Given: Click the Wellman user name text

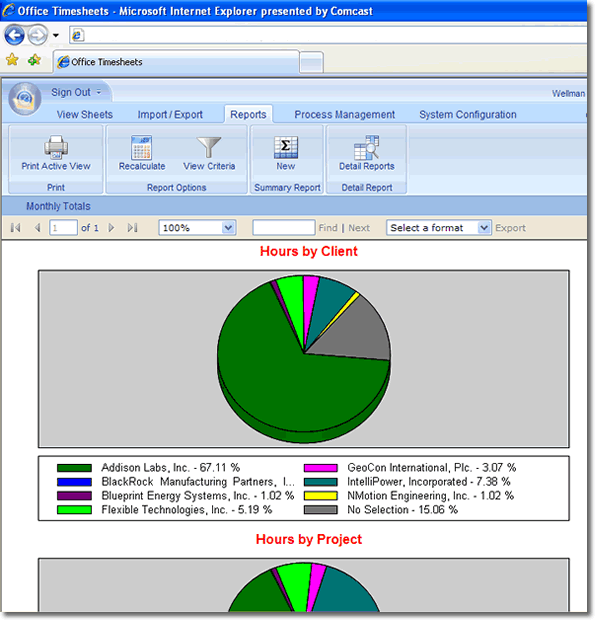Looking at the screenshot, I should (x=569, y=93).
